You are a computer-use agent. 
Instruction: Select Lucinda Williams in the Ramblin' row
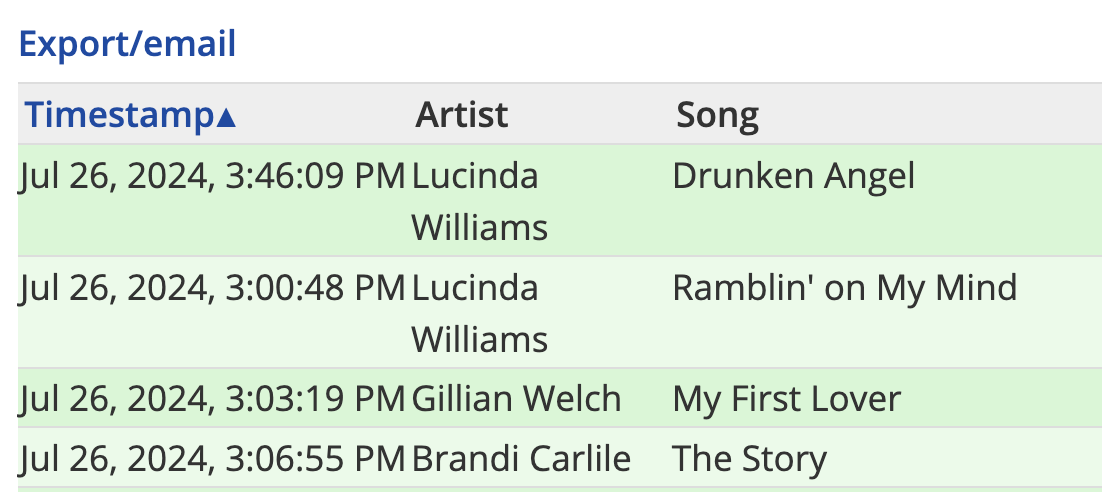point(479,313)
